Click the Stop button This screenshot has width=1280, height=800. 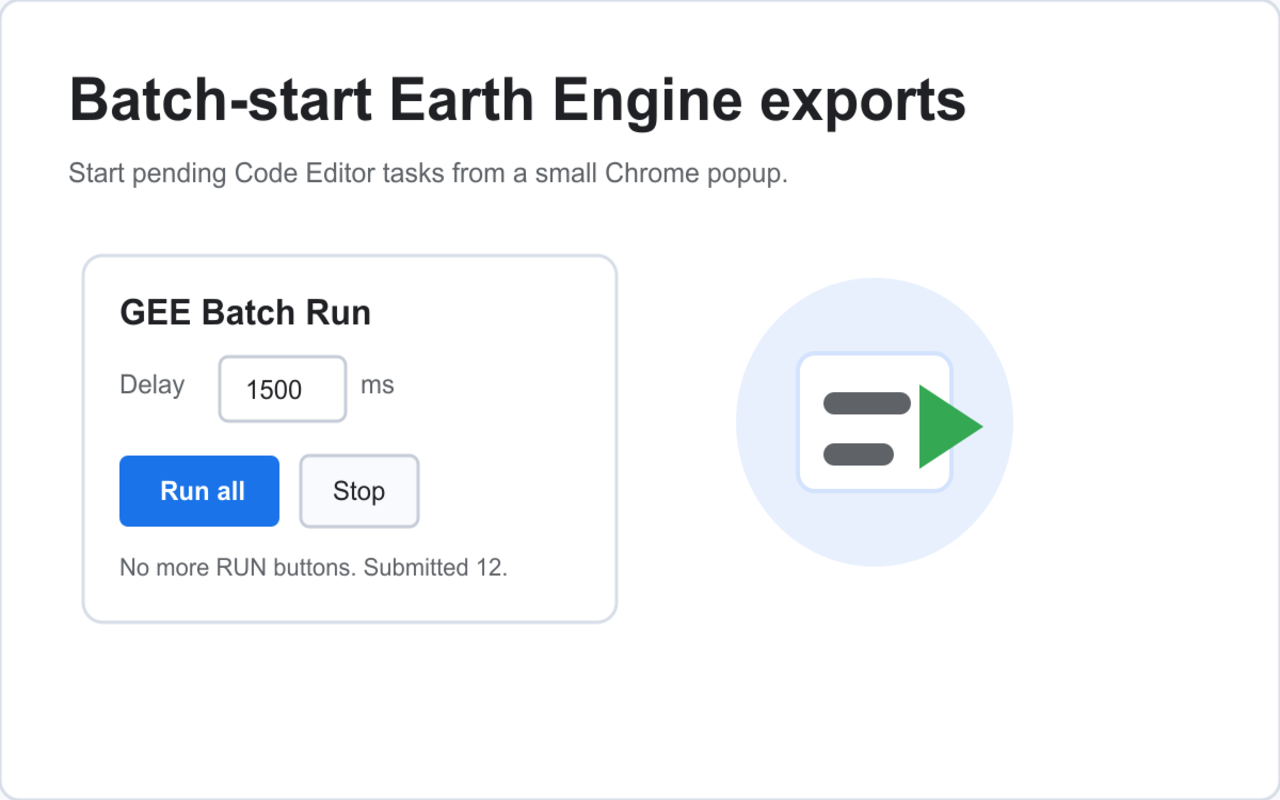point(359,491)
